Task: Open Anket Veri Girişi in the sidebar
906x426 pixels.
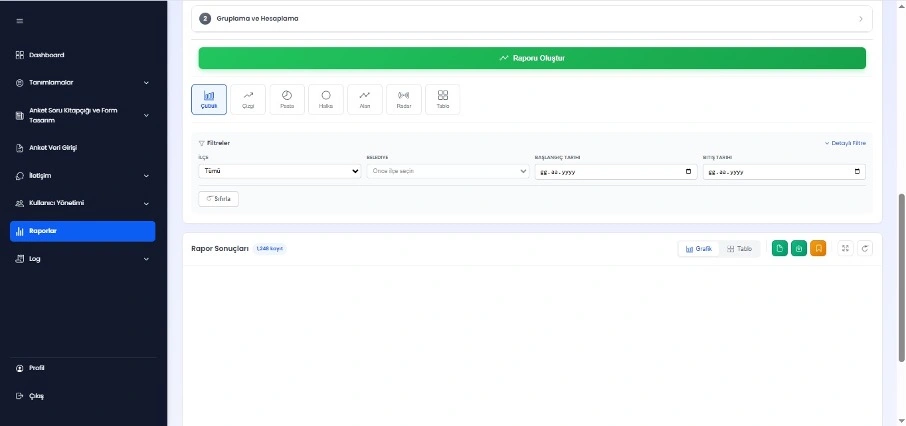Action: point(83,147)
